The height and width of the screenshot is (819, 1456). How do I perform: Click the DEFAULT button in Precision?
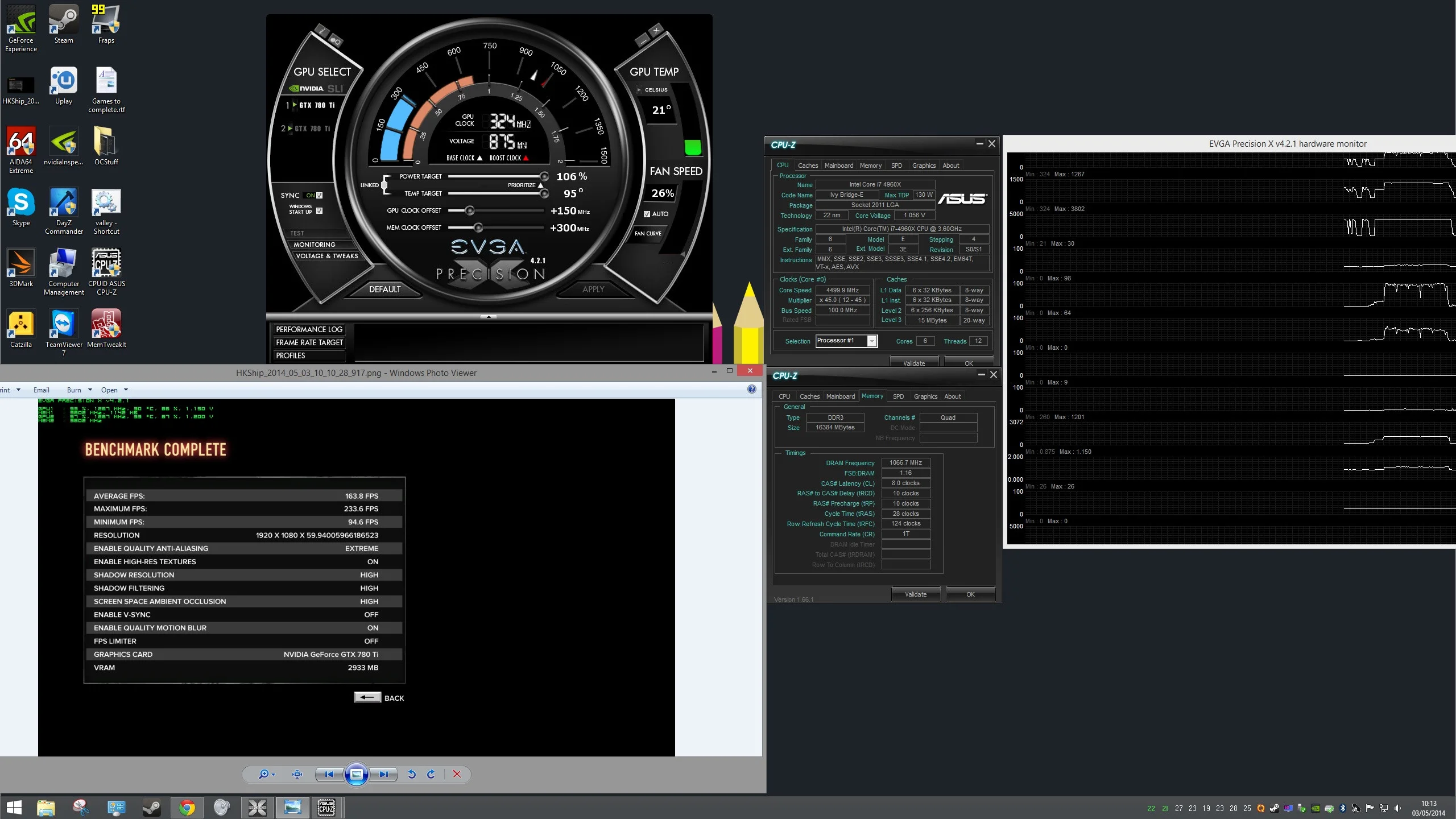coord(385,289)
